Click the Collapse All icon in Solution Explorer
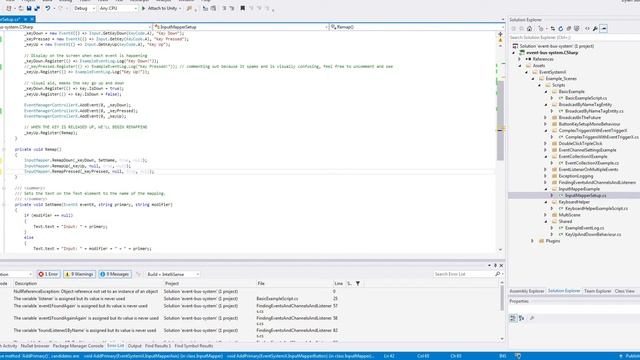The width and height of the screenshot is (640, 360). coord(569,29)
